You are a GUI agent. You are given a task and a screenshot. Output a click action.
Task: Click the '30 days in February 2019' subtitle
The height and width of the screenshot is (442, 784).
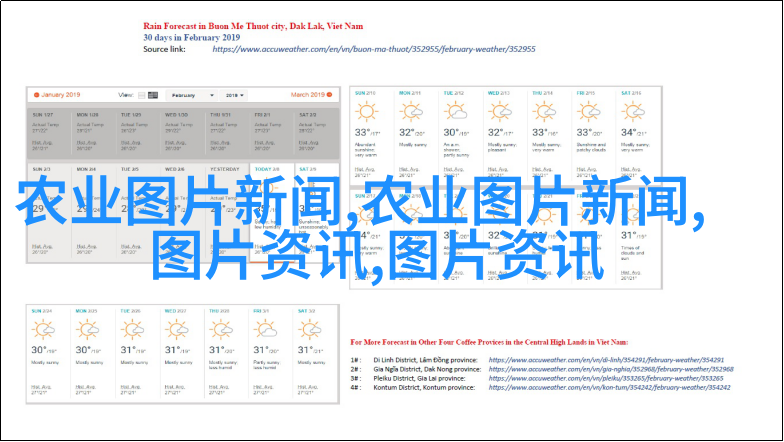(192, 38)
